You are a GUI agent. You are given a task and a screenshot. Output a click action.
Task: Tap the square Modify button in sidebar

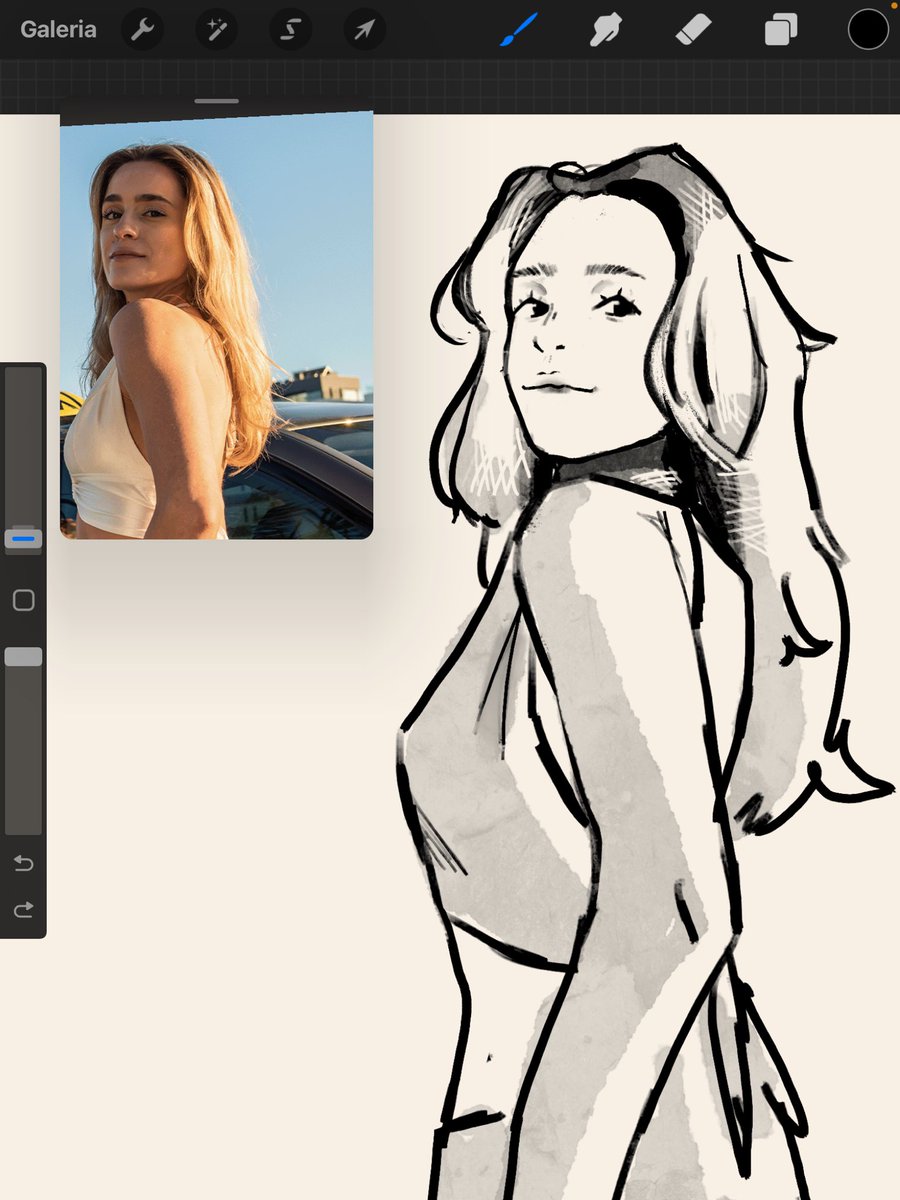coord(23,600)
